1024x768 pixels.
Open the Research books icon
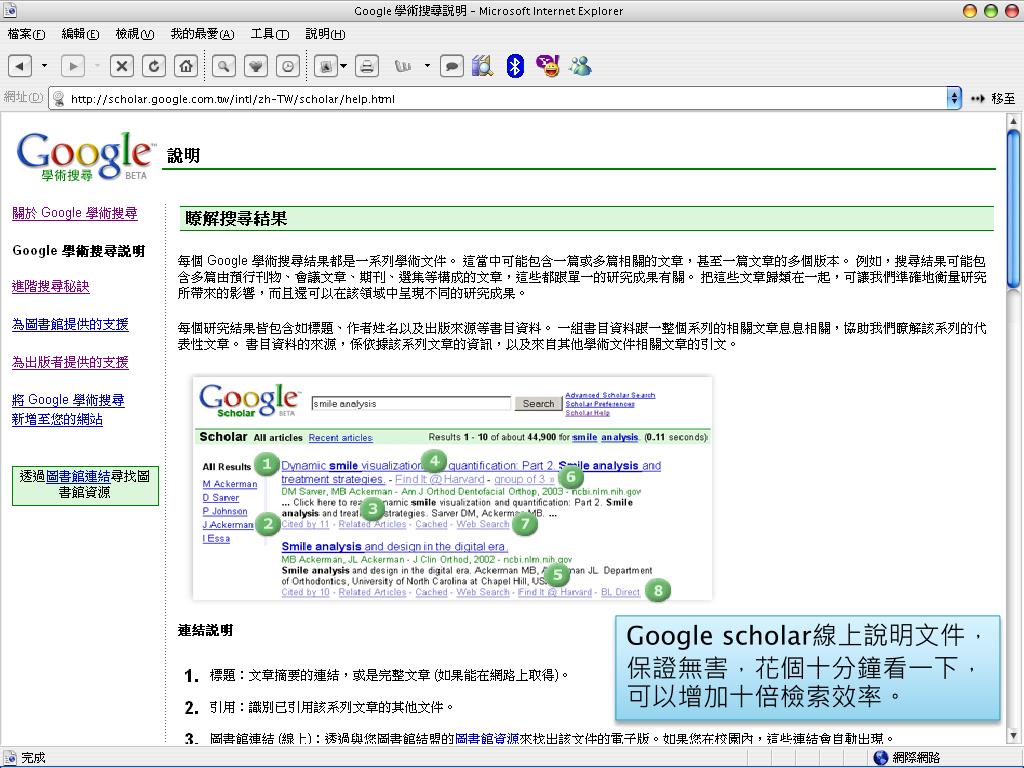[x=482, y=66]
